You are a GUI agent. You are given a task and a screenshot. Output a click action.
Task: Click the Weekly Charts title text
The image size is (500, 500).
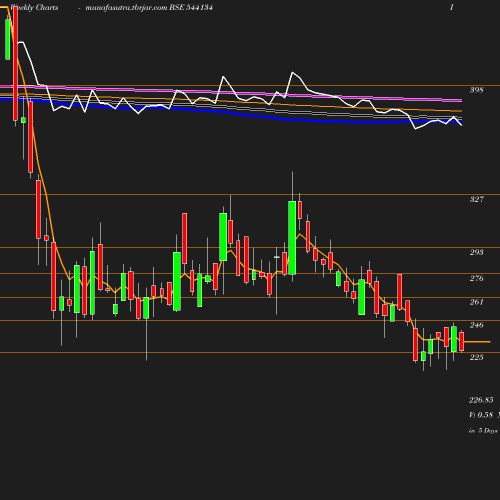[x=34, y=7]
